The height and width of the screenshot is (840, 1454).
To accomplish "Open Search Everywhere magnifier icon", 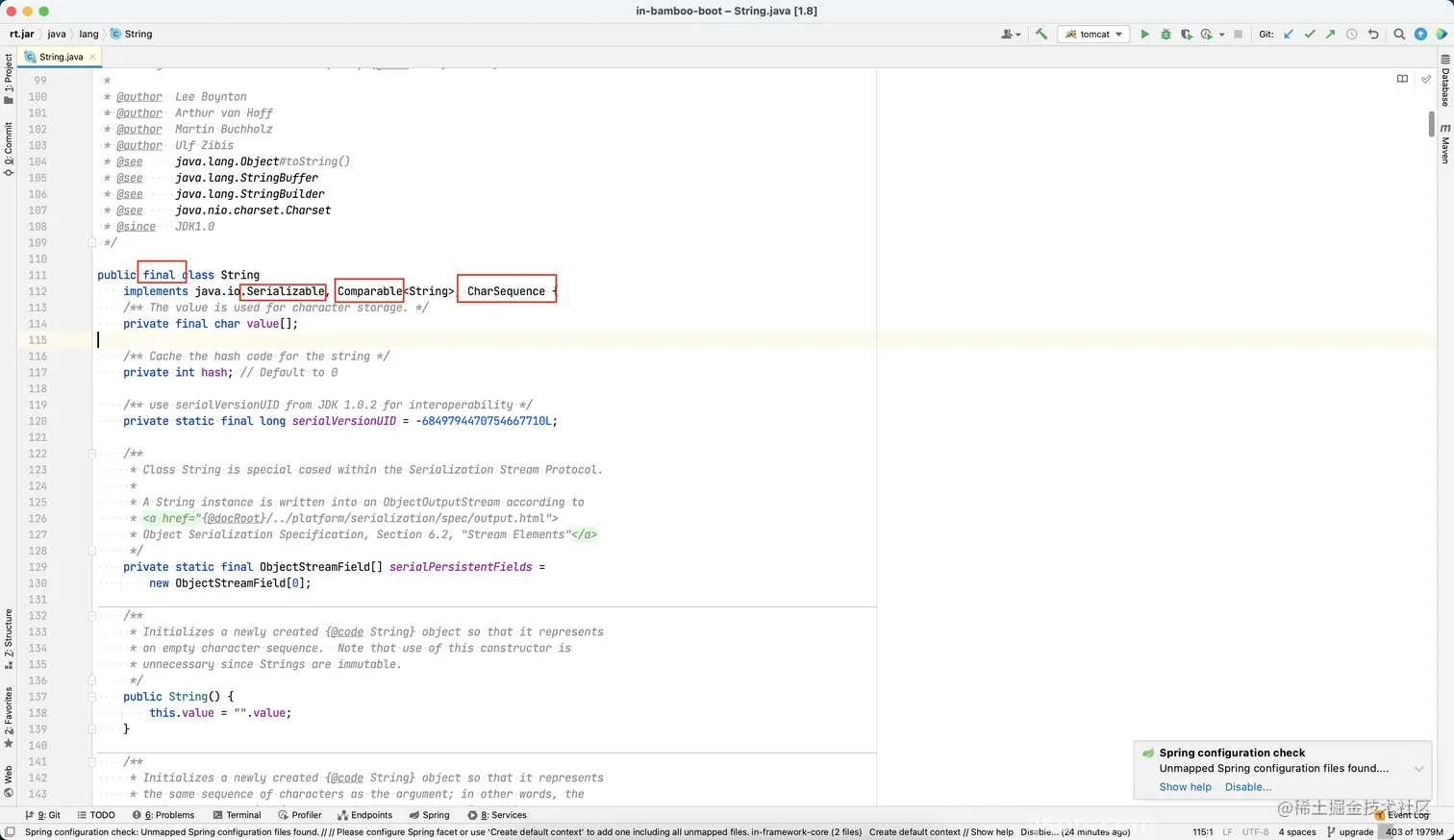I will (x=1399, y=34).
